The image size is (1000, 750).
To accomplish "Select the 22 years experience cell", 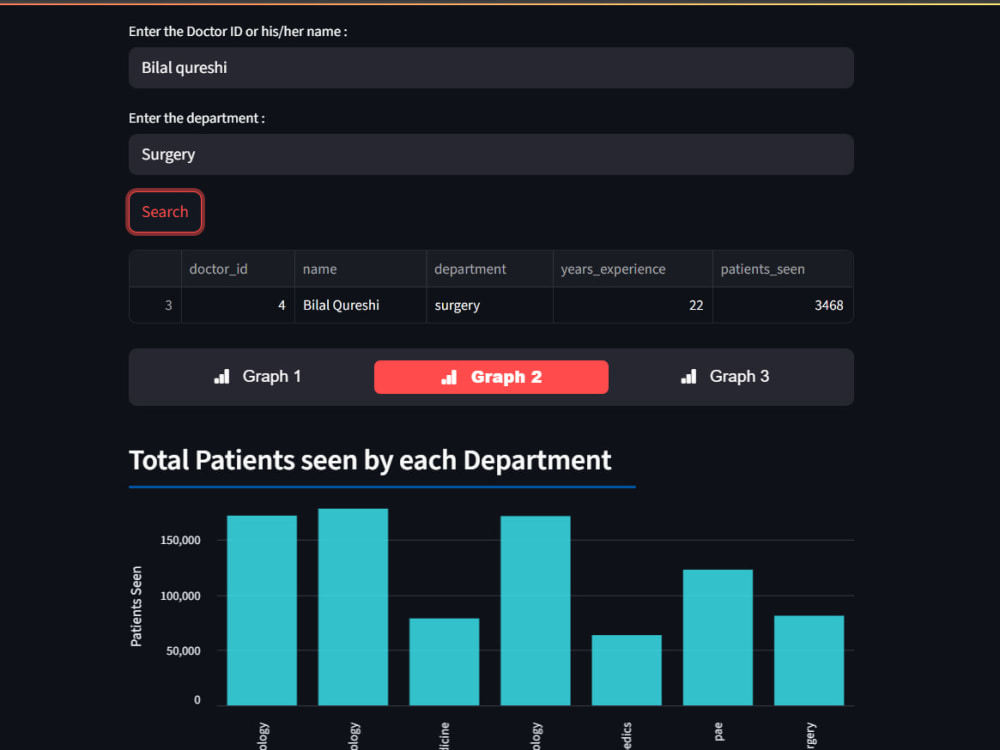I will tap(633, 305).
